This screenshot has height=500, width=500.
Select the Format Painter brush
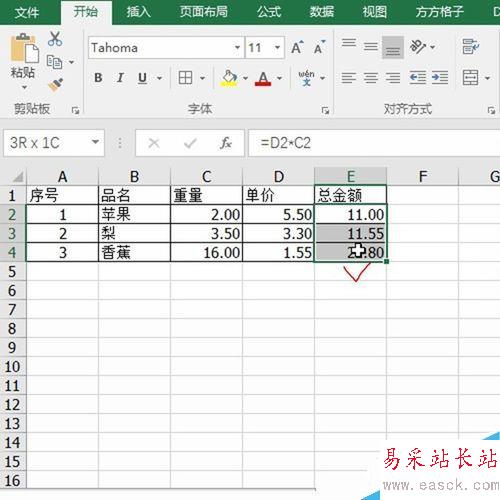[x=55, y=85]
